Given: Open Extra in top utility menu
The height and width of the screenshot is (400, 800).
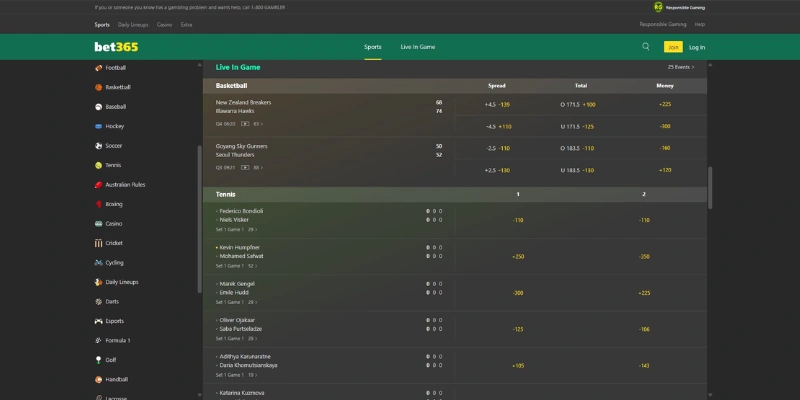Looking at the screenshot, I should point(186,24).
